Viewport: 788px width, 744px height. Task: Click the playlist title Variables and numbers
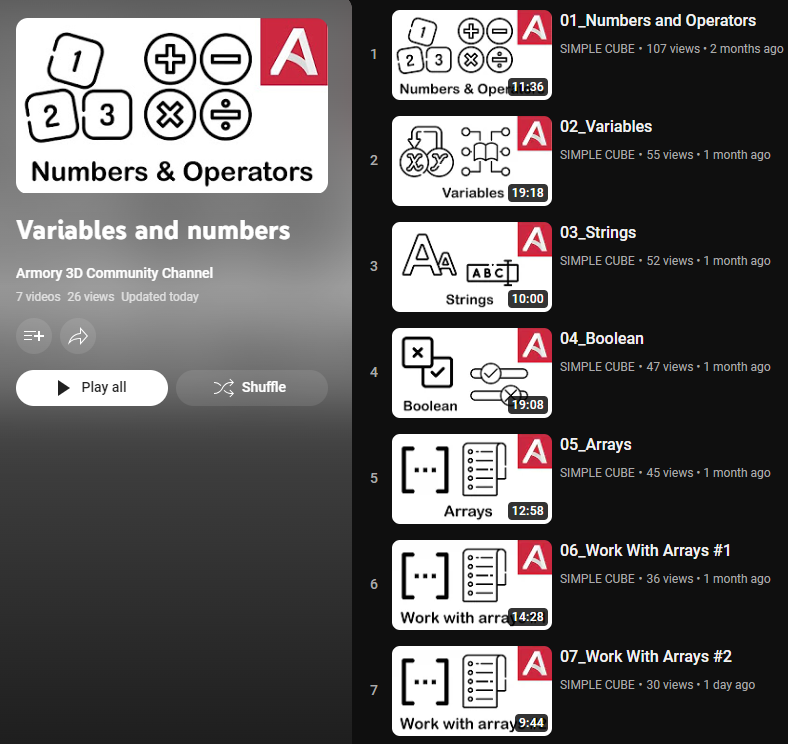[x=153, y=231]
